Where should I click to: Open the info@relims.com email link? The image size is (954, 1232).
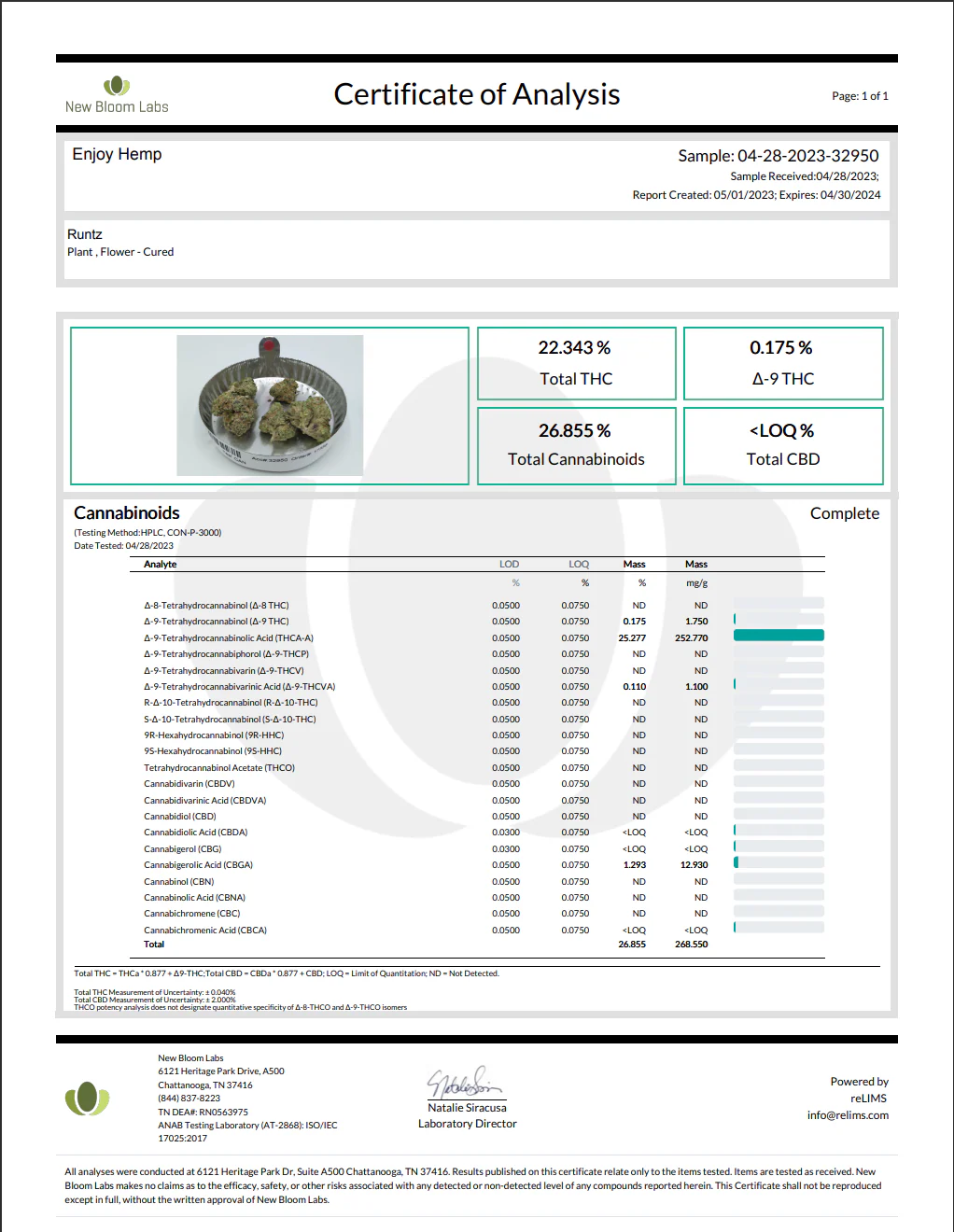coord(848,1115)
